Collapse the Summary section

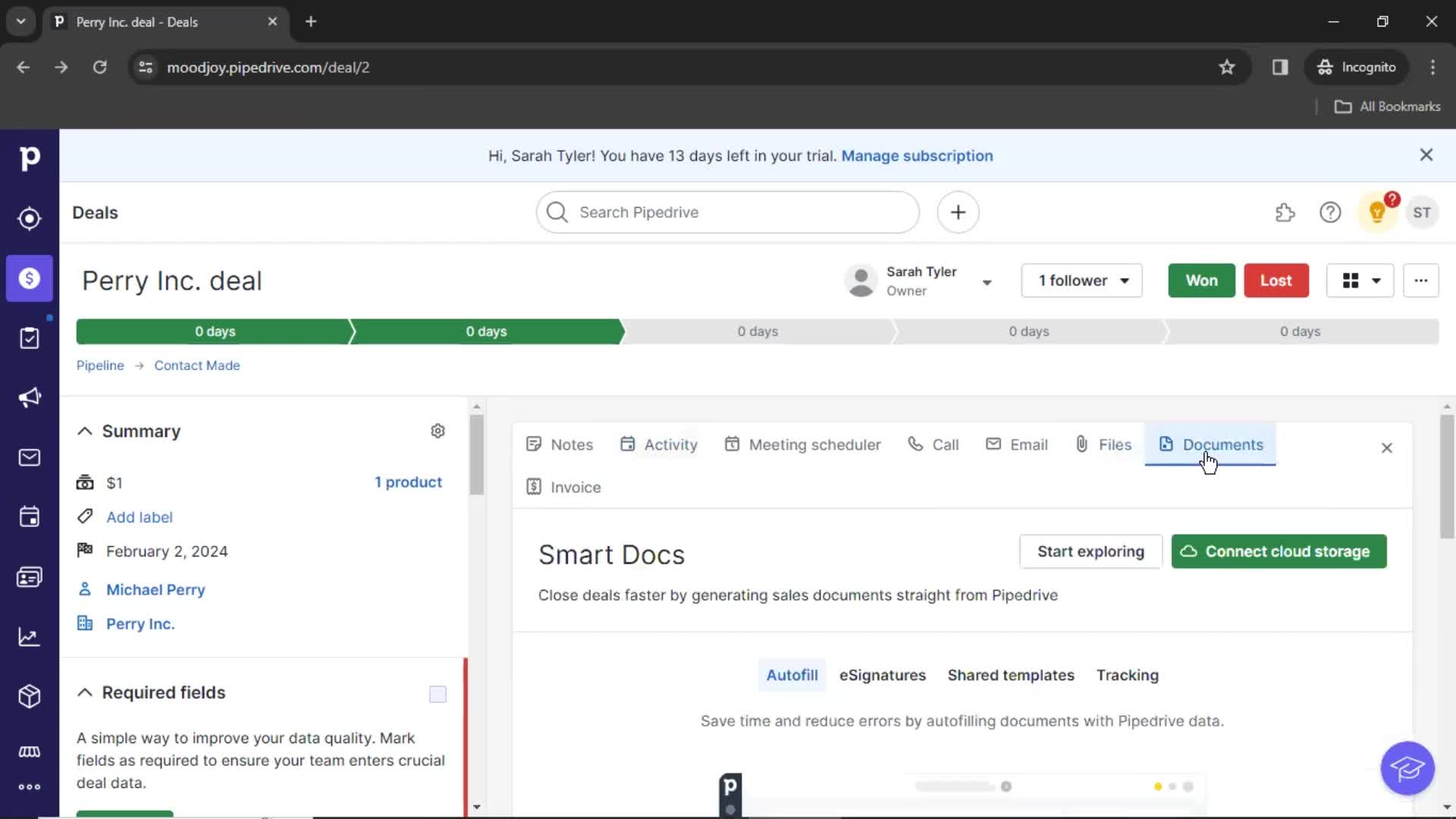click(85, 431)
